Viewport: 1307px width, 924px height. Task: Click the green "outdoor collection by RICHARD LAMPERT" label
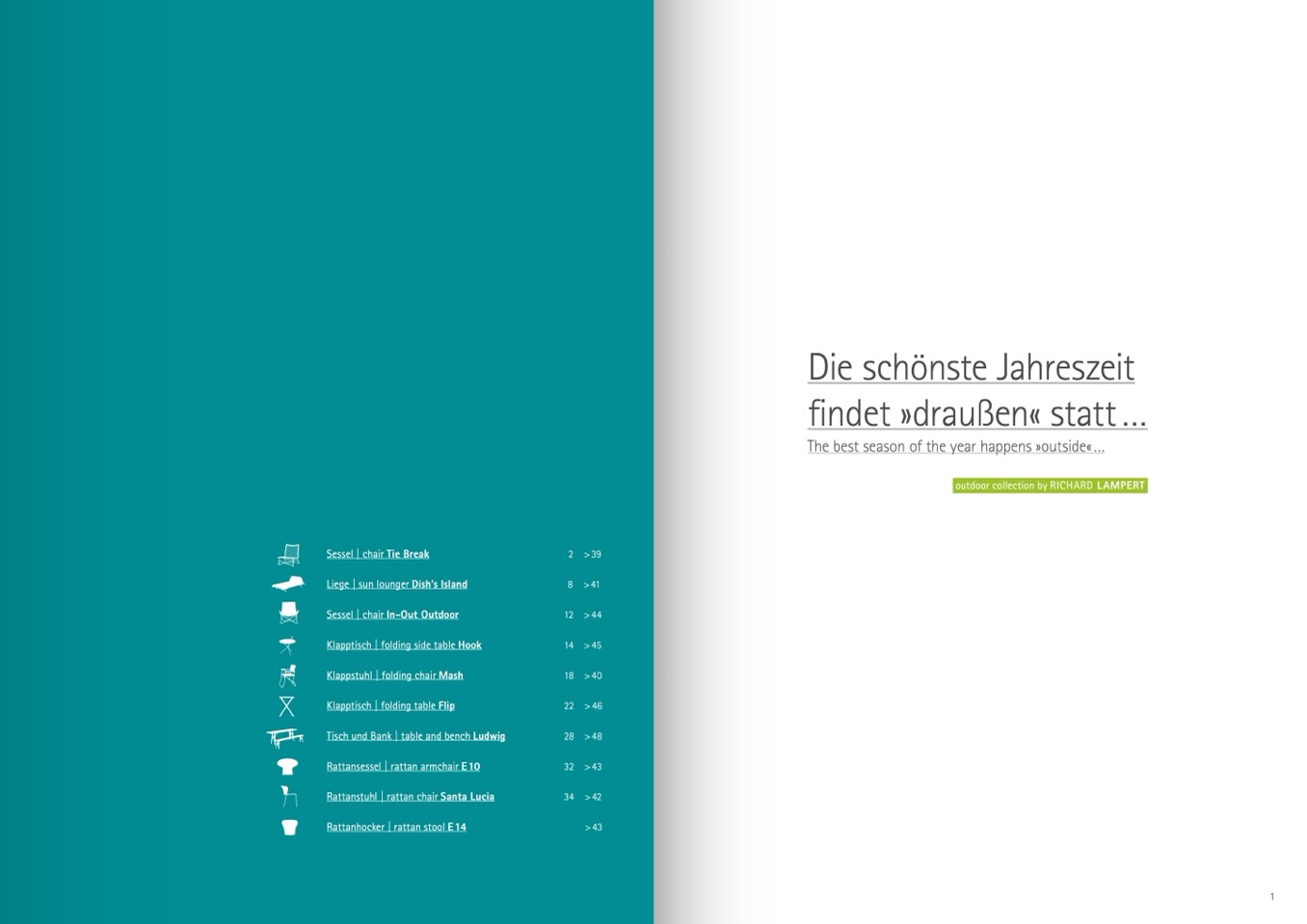coord(1049,486)
